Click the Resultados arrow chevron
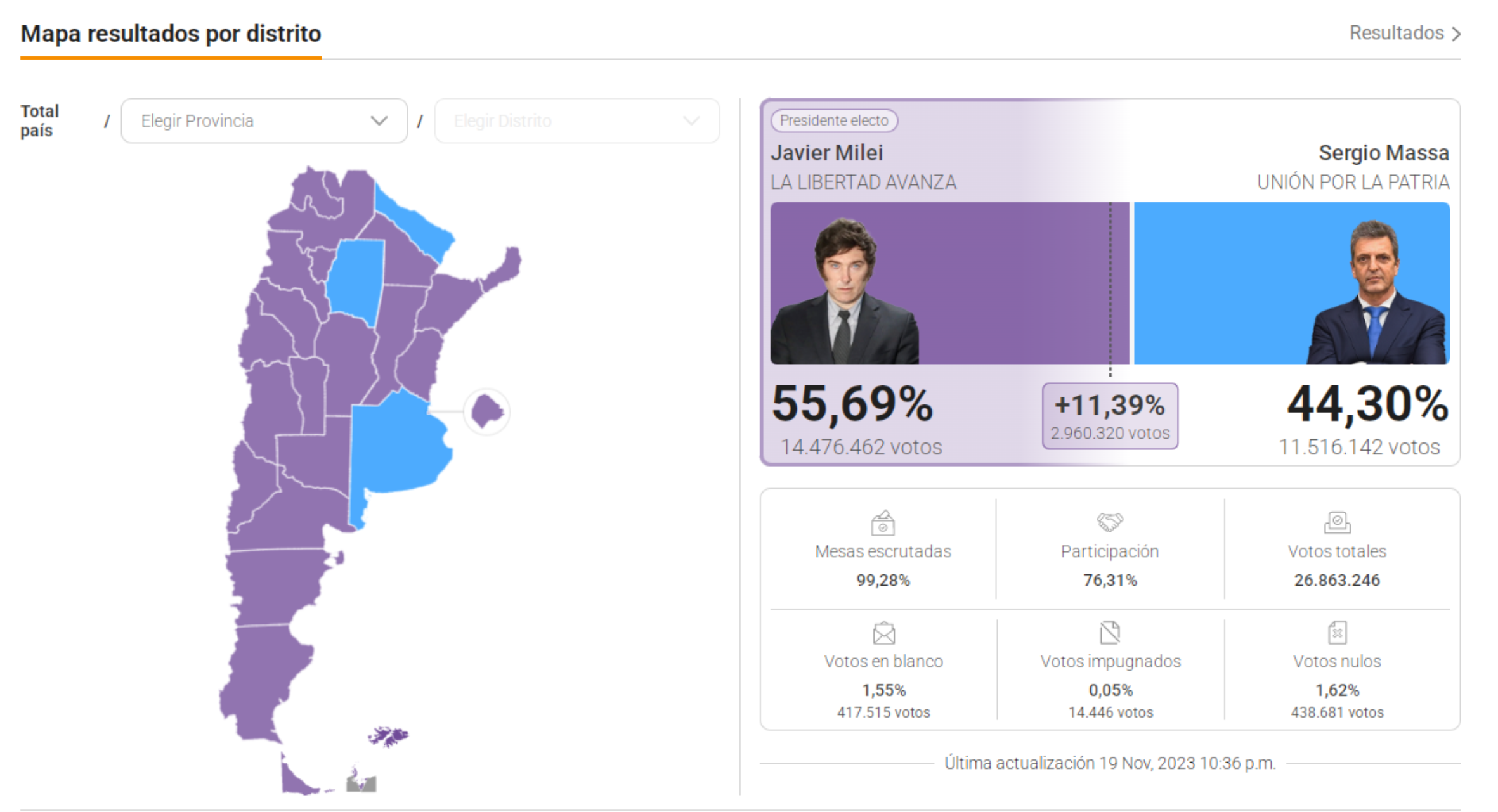The height and width of the screenshot is (812, 1498). 1457,34
